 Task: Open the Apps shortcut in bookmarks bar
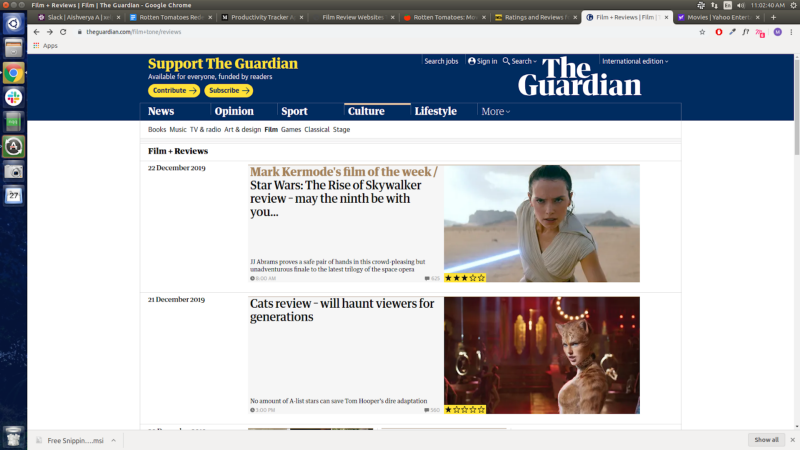[45, 45]
